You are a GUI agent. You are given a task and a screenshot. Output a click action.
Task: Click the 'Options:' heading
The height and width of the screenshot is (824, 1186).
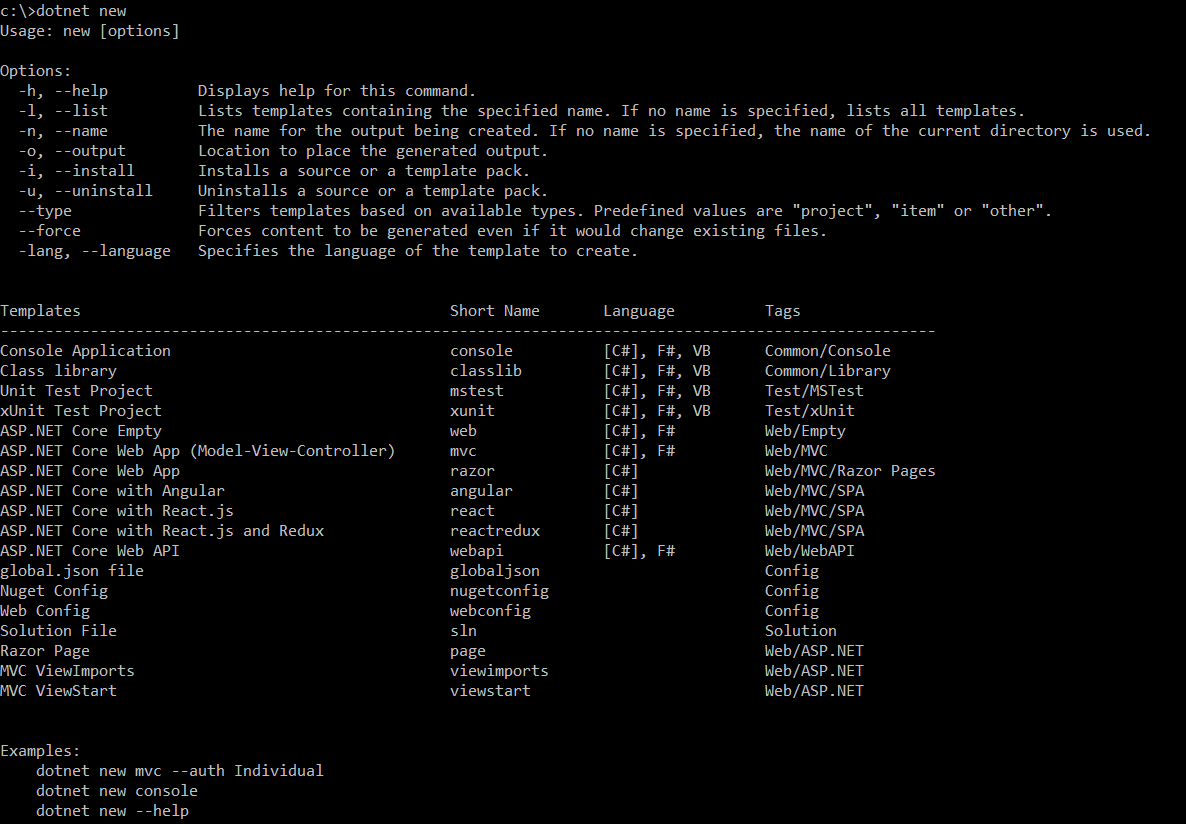(36, 71)
